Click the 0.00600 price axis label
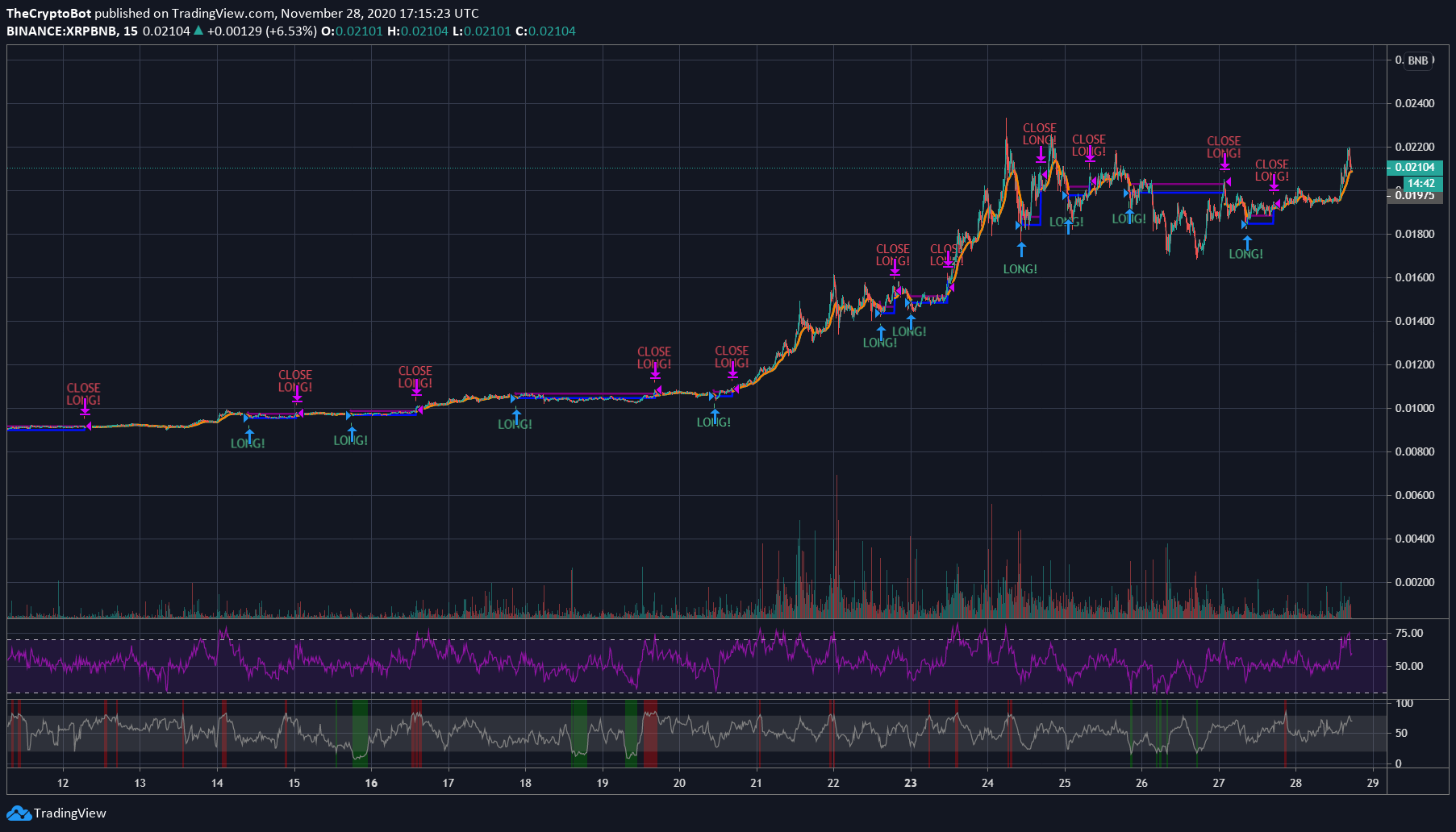Image resolution: width=1456 pixels, height=832 pixels. tap(1415, 495)
